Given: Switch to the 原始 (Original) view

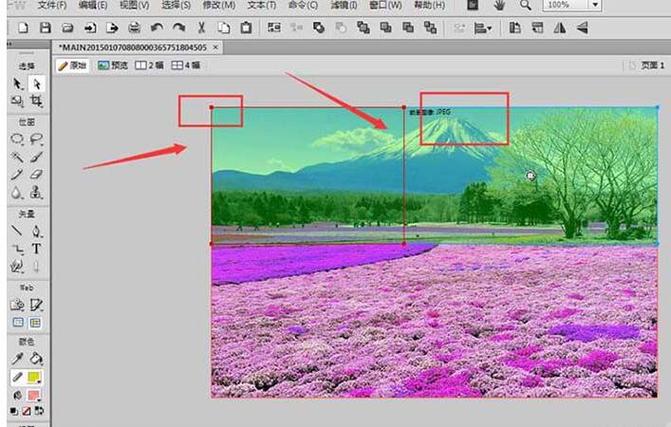Looking at the screenshot, I should click(x=74, y=65).
